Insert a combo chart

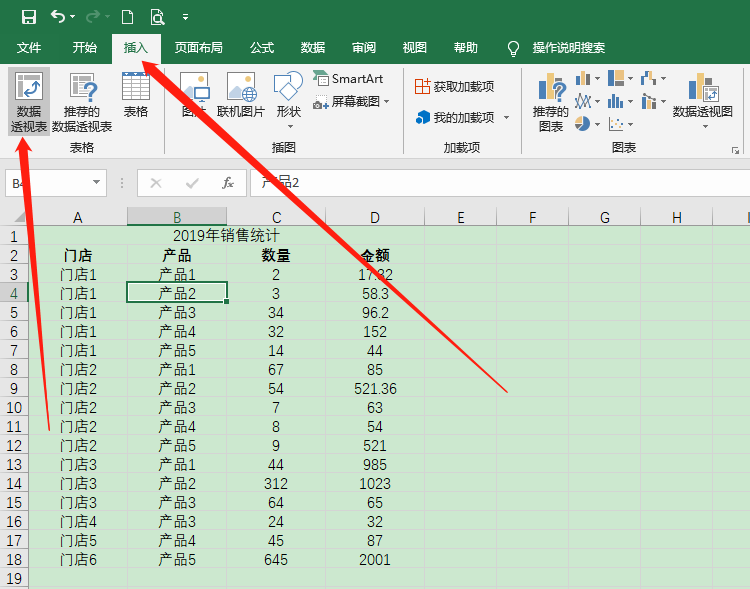653,101
